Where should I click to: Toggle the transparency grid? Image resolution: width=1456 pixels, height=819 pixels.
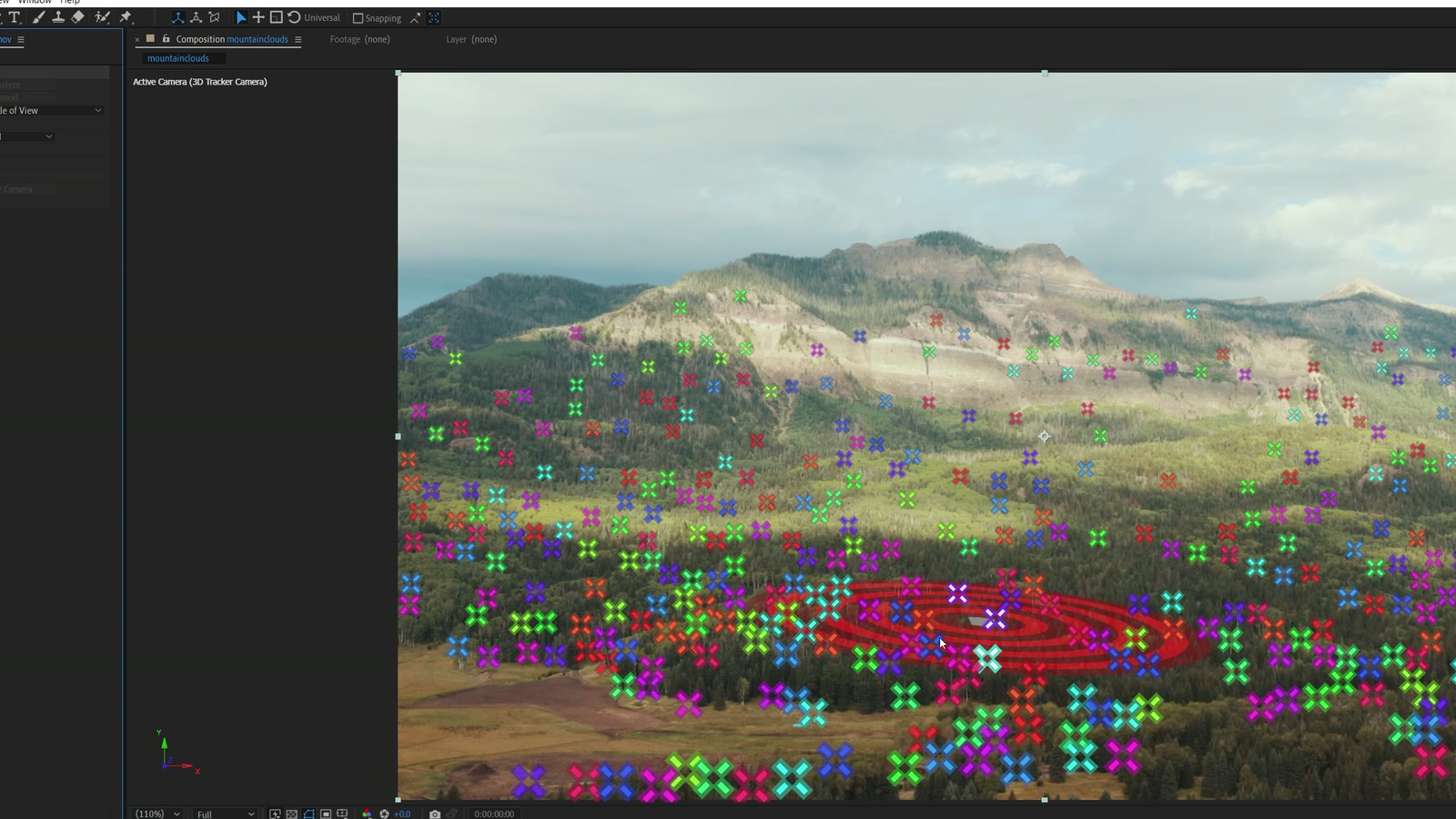coord(291,814)
